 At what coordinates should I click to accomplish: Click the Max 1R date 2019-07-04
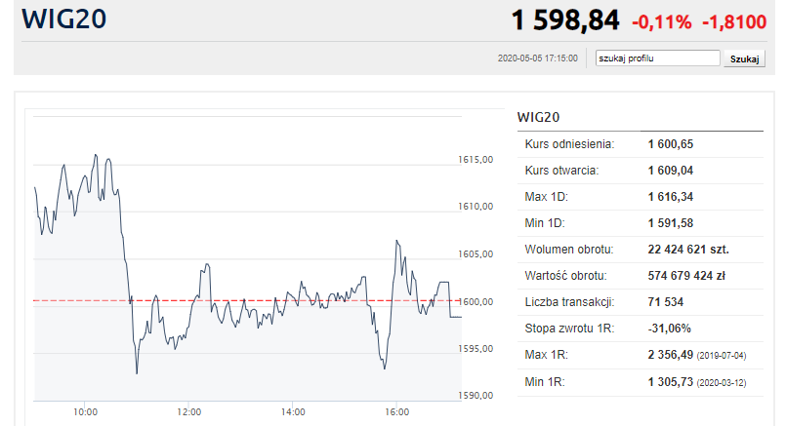point(721,356)
